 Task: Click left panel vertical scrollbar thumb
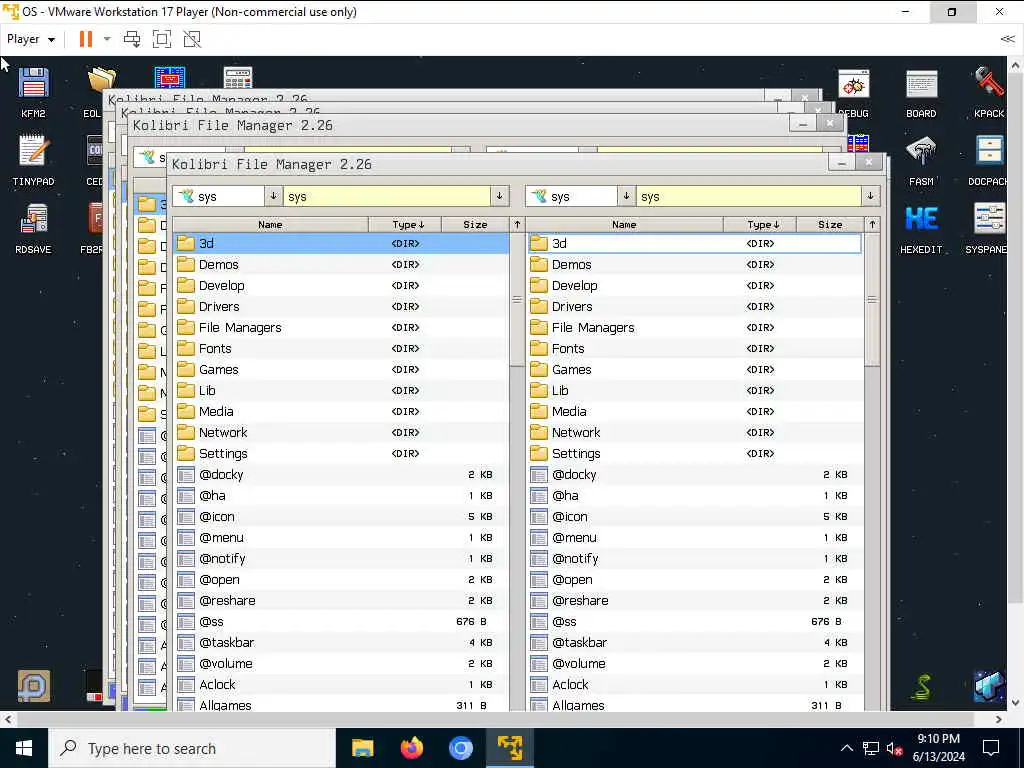tap(517, 300)
